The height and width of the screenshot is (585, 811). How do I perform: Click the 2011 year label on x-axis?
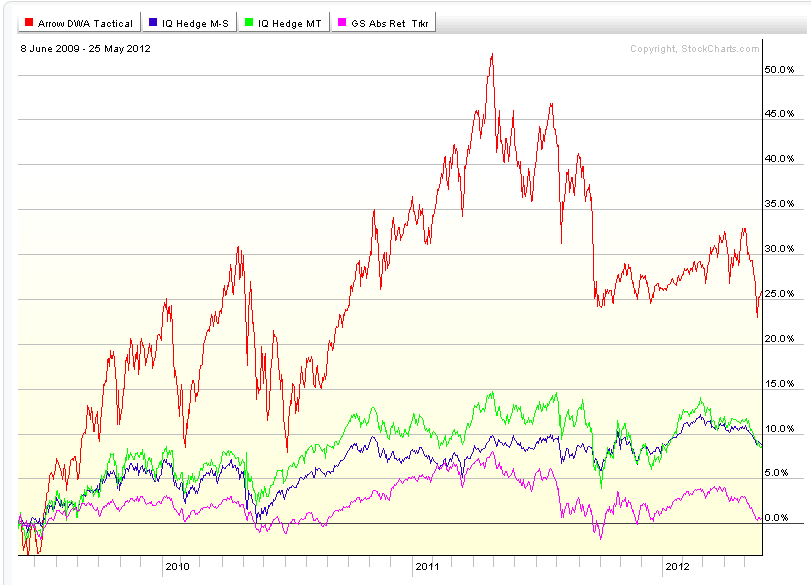coord(427,566)
